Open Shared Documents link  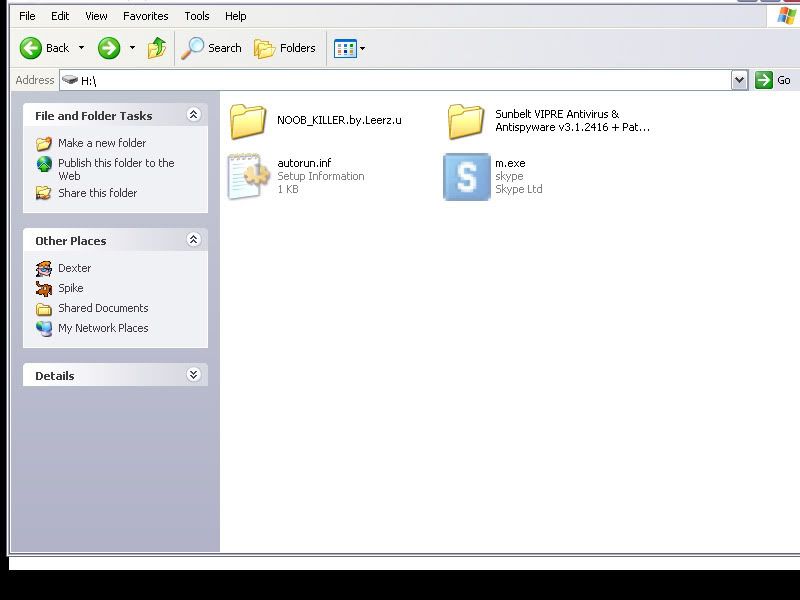coord(103,308)
